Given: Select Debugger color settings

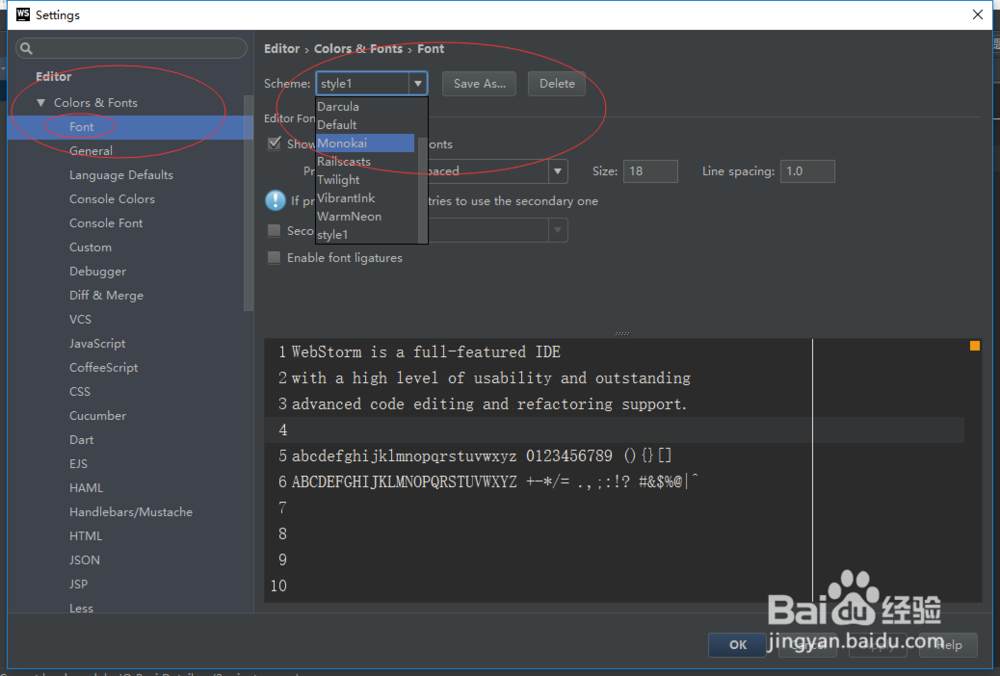Looking at the screenshot, I should [98, 271].
